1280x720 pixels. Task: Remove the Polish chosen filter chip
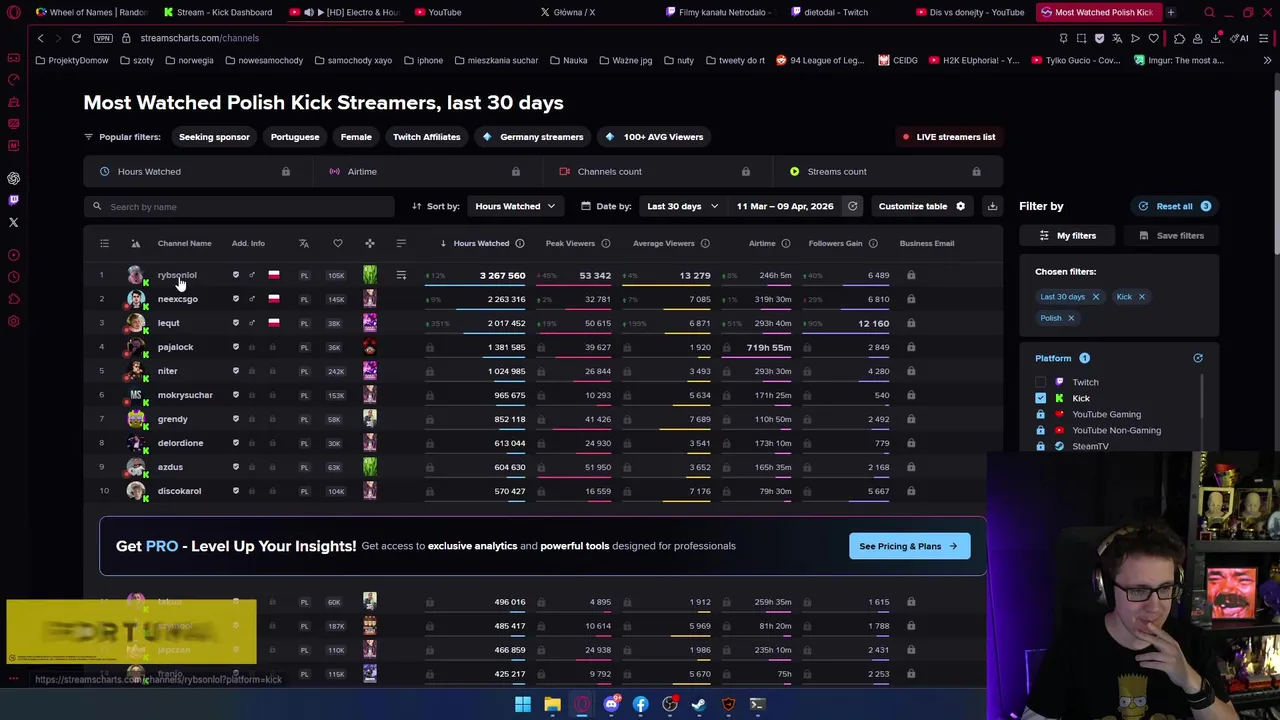point(1070,318)
